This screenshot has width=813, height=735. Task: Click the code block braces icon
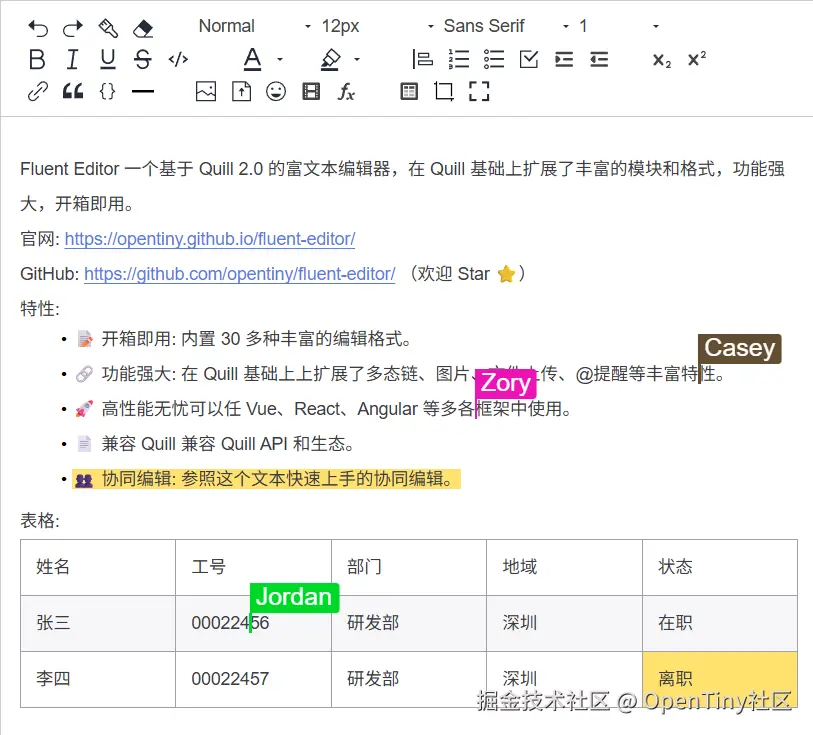(107, 92)
